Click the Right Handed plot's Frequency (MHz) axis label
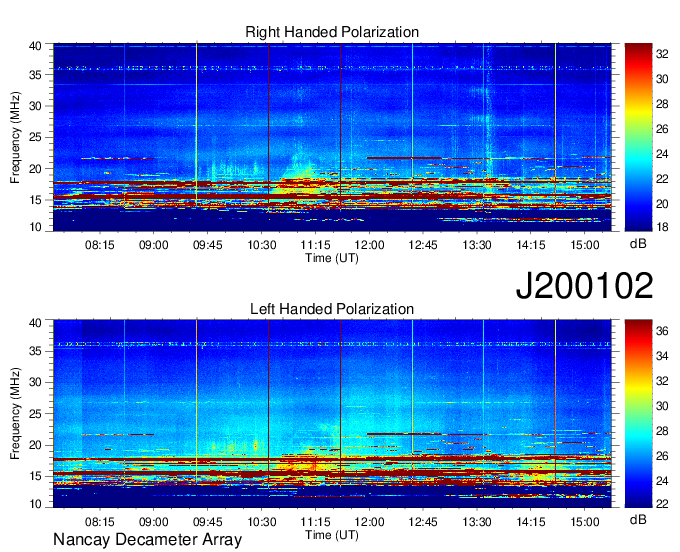Viewport: 680px width, 552px height. pyautogui.click(x=15, y=137)
